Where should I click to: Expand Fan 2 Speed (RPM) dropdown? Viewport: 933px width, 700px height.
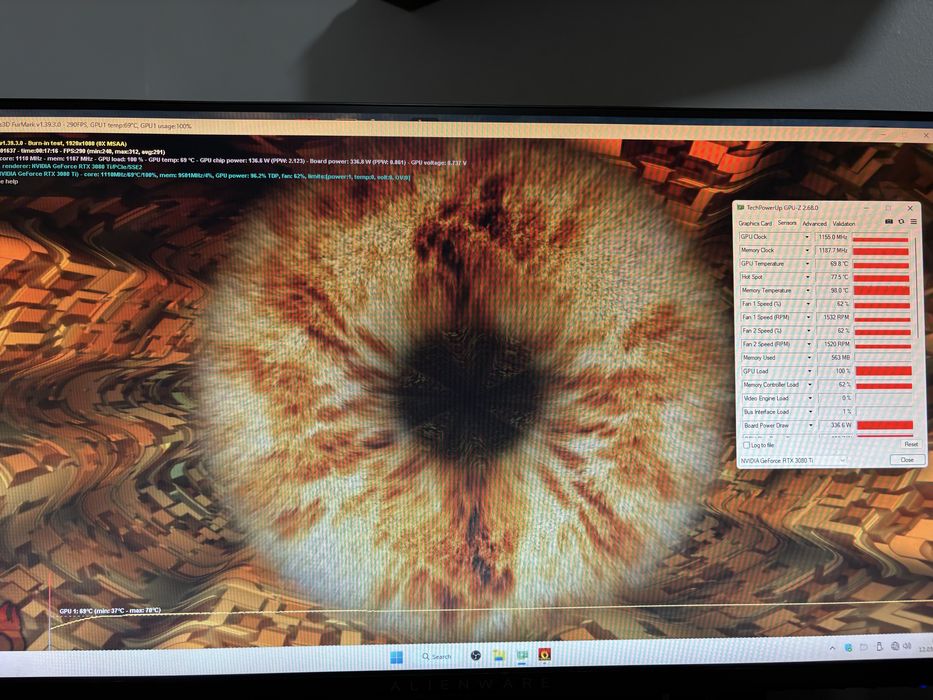(x=809, y=344)
